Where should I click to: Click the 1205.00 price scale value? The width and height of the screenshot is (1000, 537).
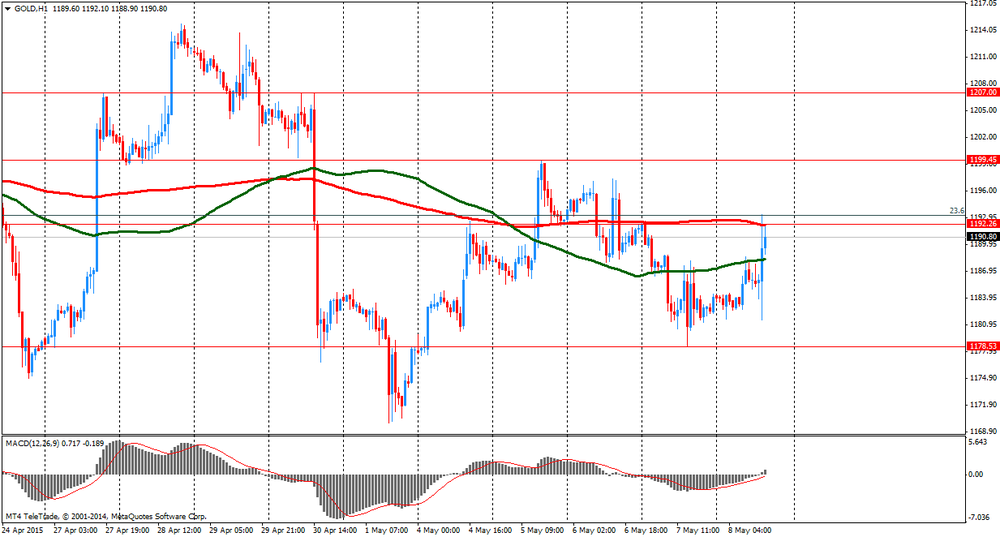pos(983,110)
